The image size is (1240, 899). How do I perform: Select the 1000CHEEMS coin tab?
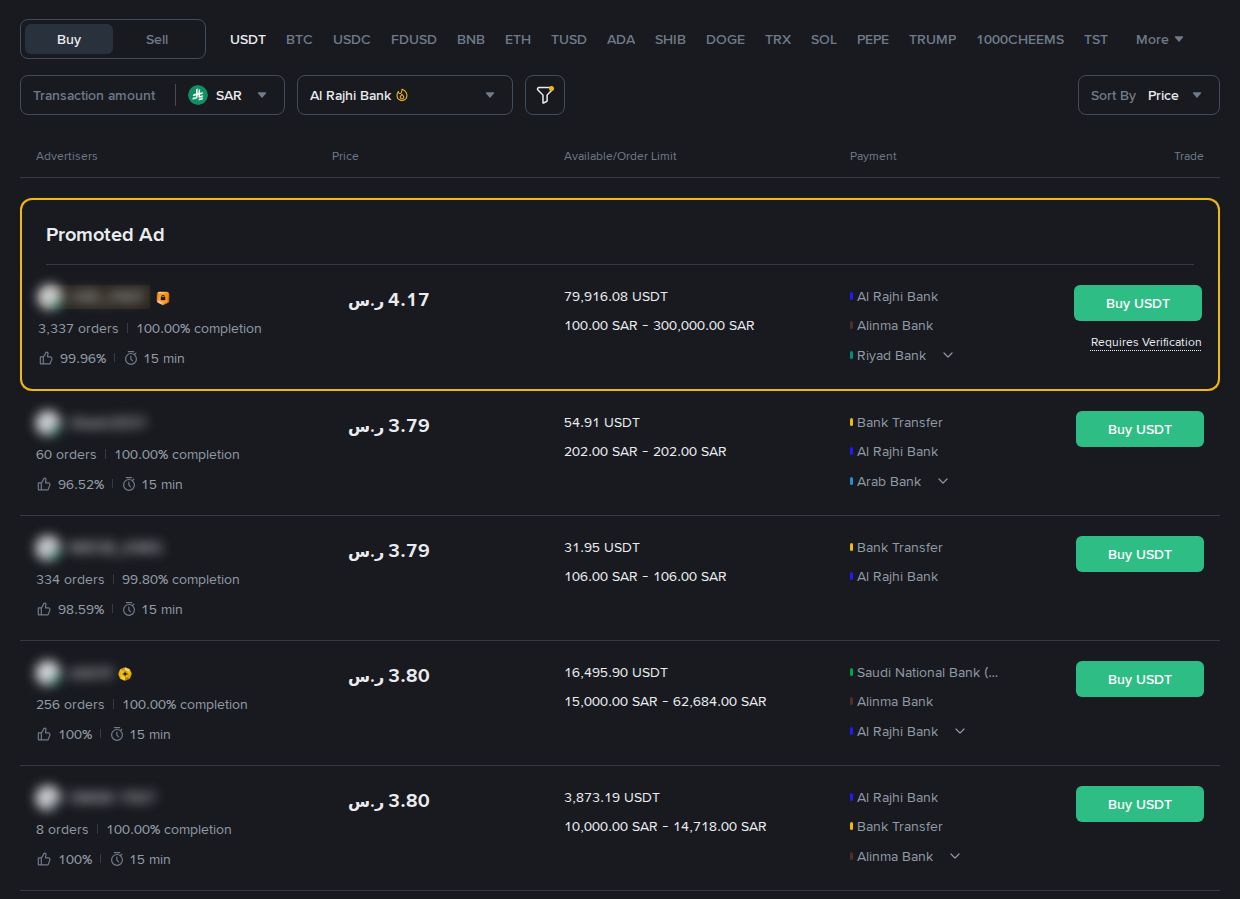[x=1021, y=39]
